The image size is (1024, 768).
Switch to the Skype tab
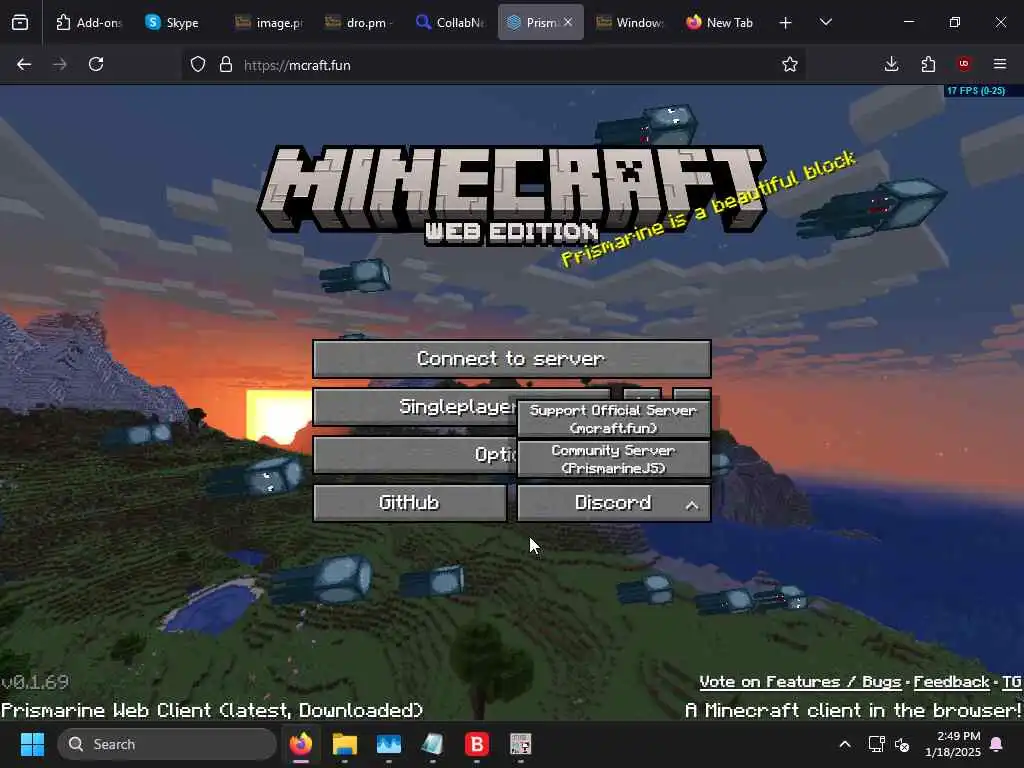pyautogui.click(x=172, y=22)
